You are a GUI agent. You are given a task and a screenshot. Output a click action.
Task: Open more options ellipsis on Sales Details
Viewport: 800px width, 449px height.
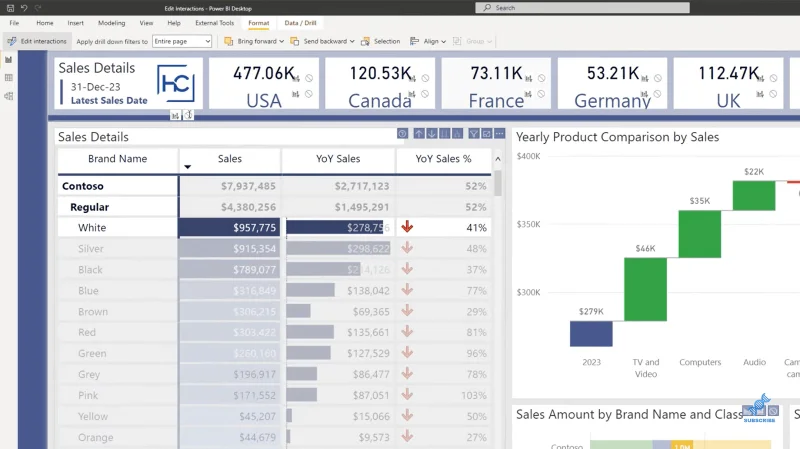pos(499,134)
